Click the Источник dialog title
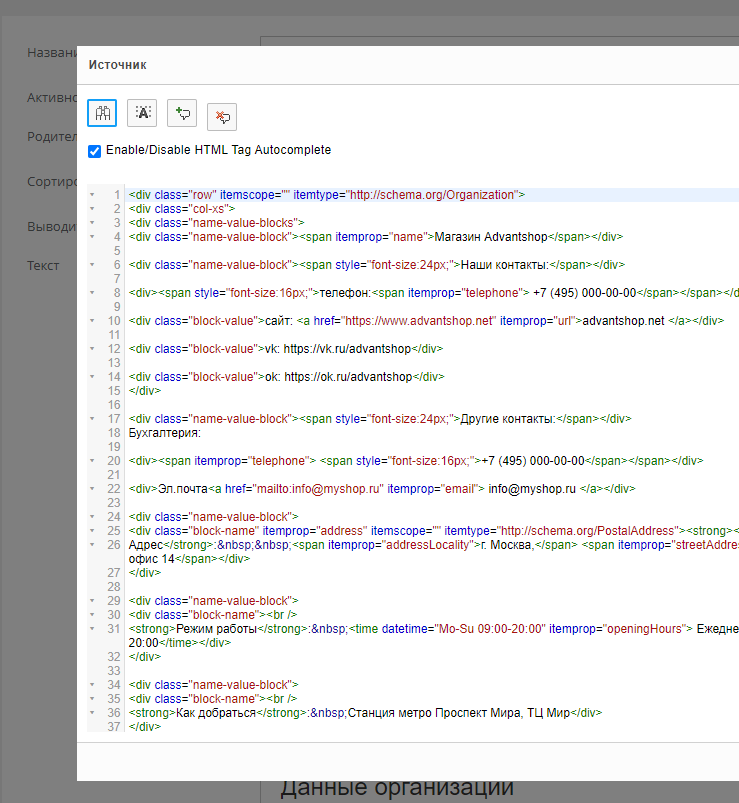The width and height of the screenshot is (739, 803). click(x=118, y=65)
